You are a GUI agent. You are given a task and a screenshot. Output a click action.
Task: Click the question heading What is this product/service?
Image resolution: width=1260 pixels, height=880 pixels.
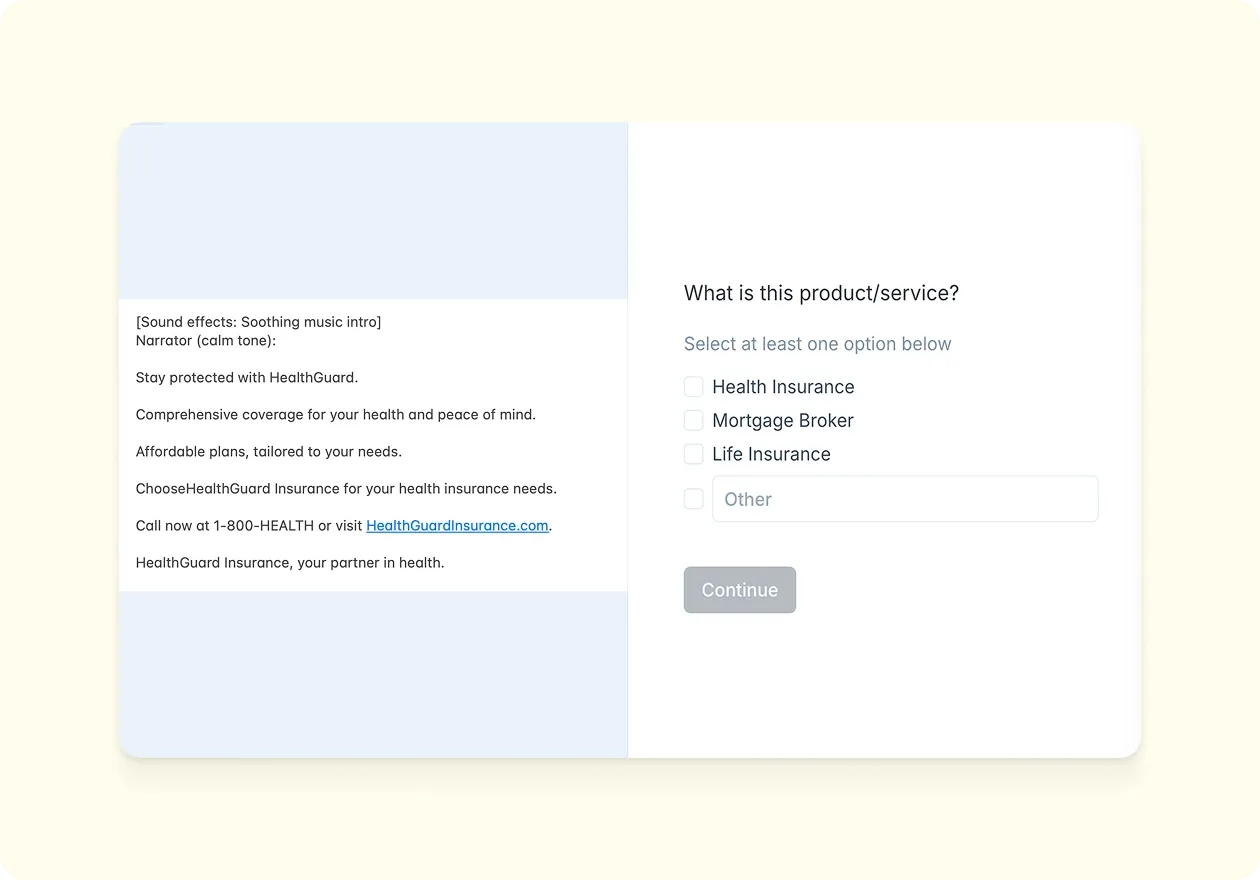pyautogui.click(x=820, y=293)
